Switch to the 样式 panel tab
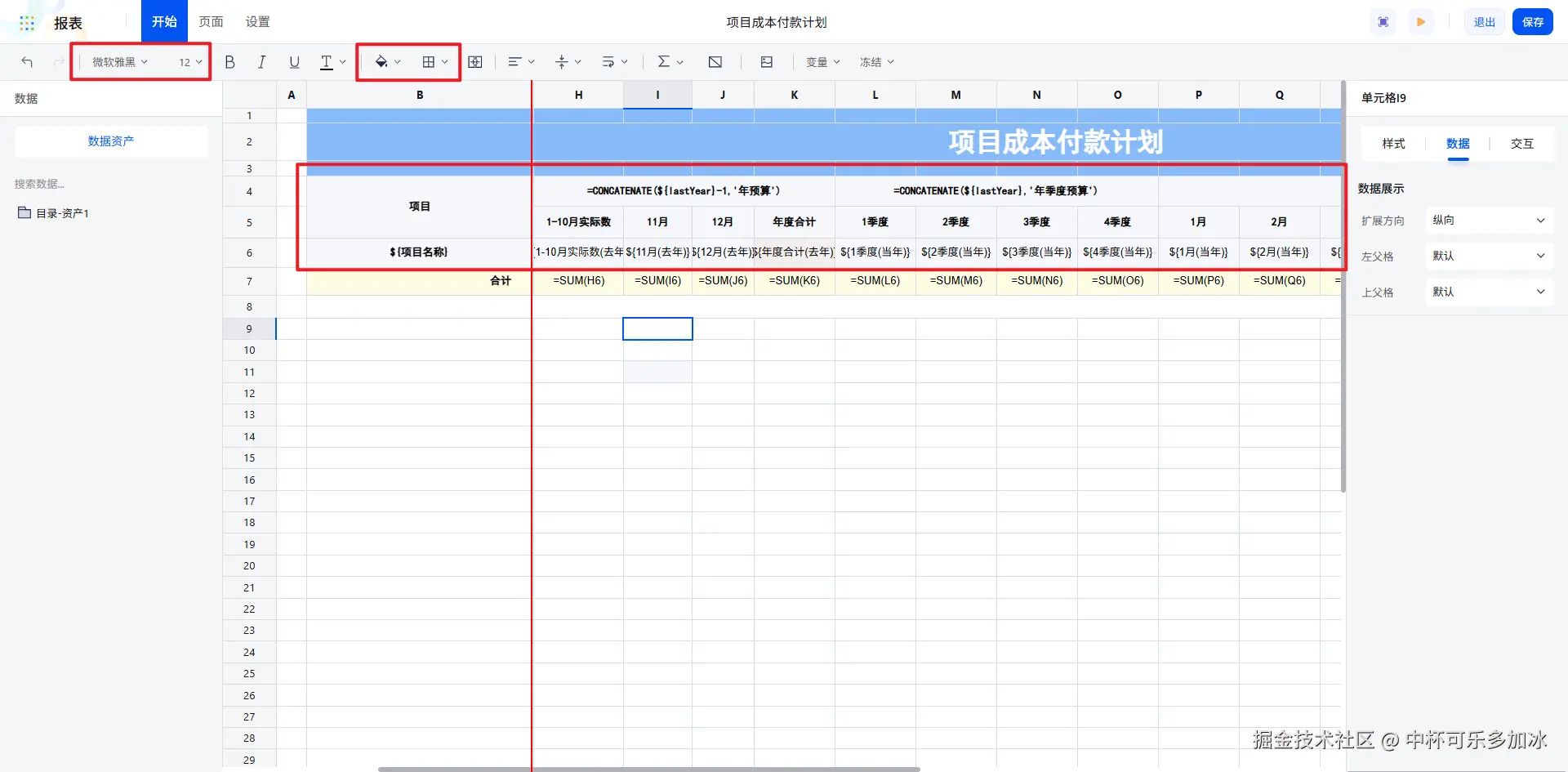The height and width of the screenshot is (772, 1568). [x=1393, y=144]
